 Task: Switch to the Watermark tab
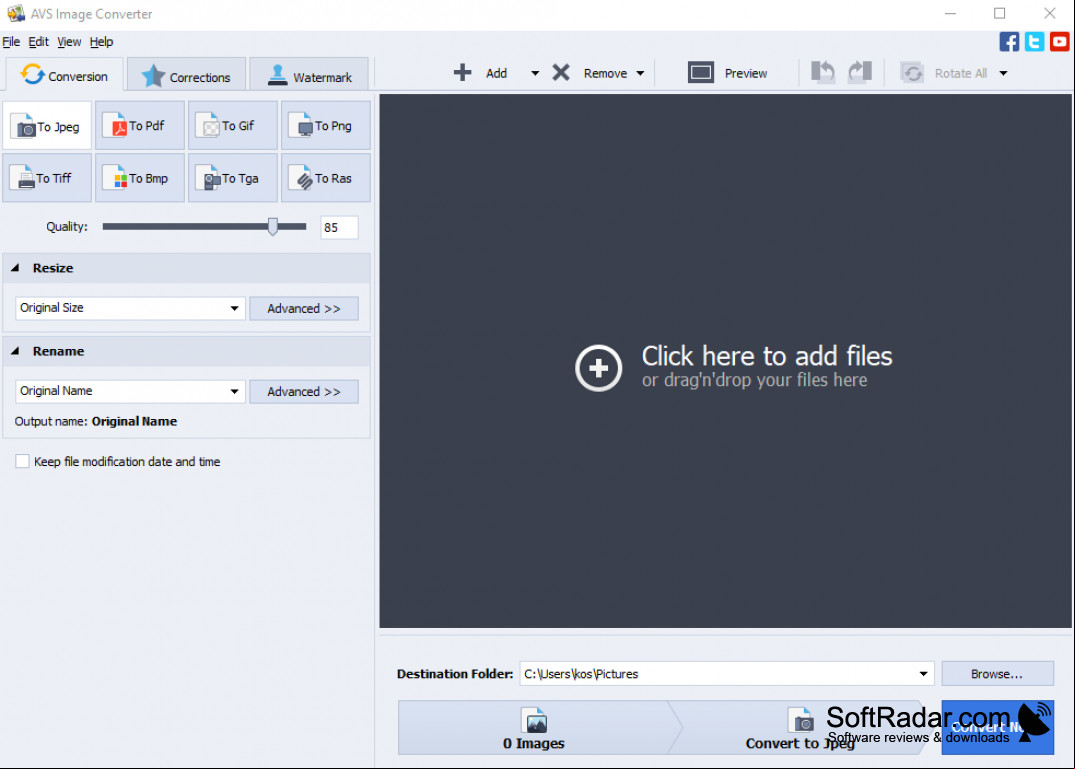(x=309, y=75)
